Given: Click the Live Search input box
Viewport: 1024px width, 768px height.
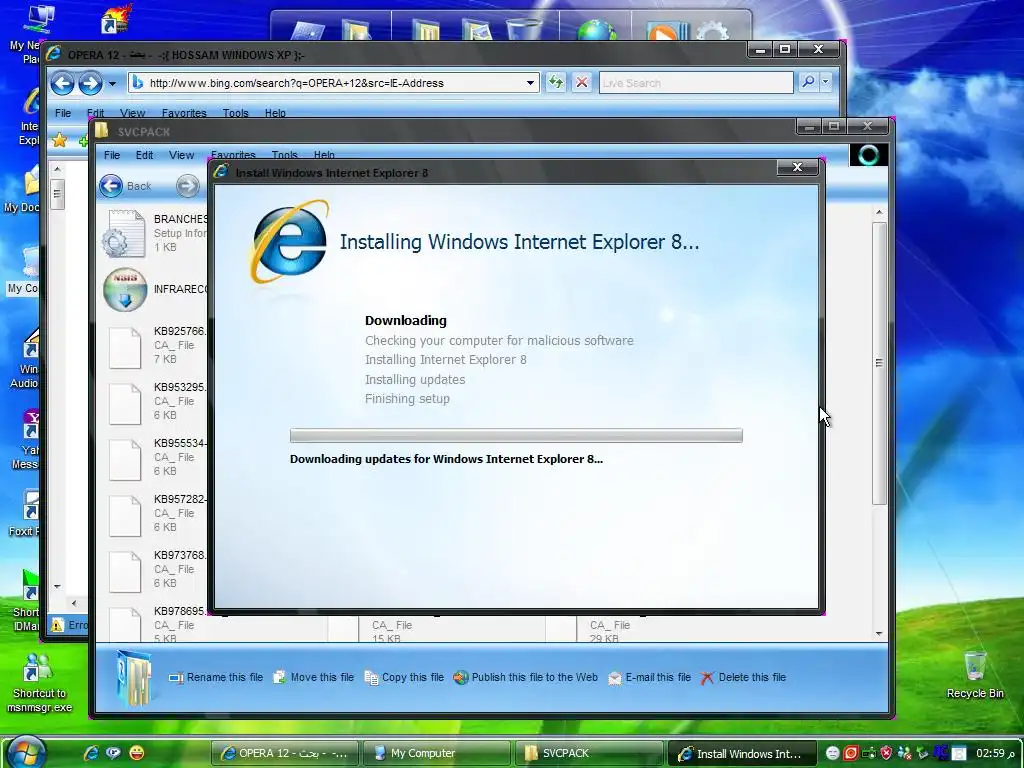Looking at the screenshot, I should click(x=696, y=83).
